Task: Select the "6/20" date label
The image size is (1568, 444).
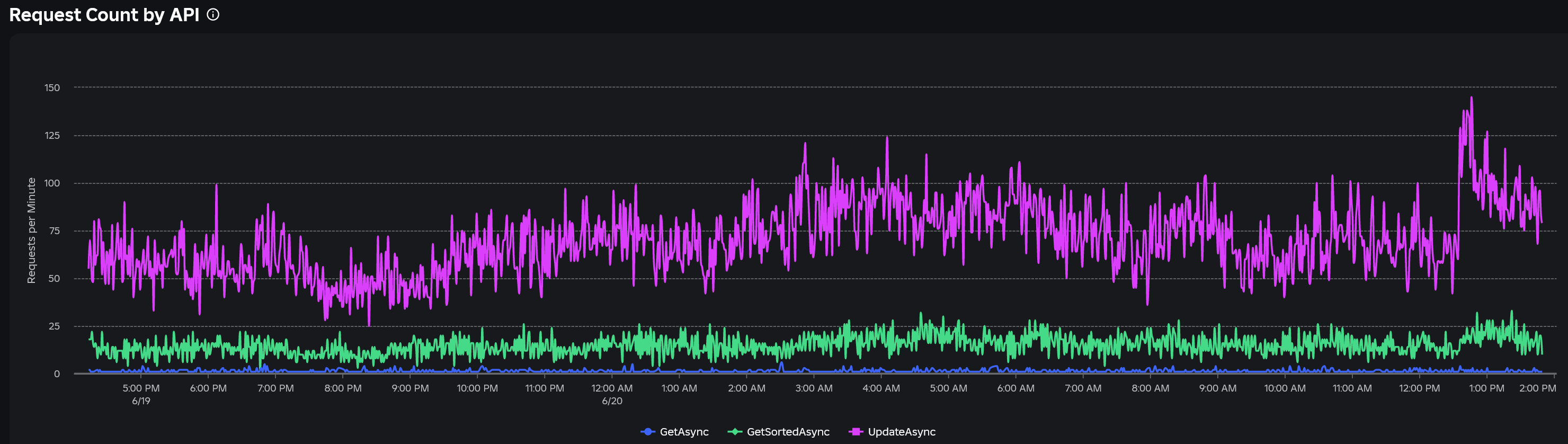Action: pyautogui.click(x=612, y=401)
